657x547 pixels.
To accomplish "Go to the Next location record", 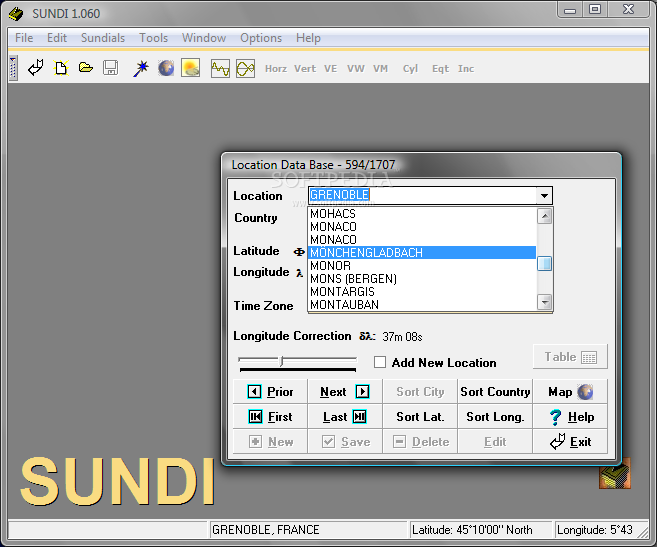I will point(345,391).
